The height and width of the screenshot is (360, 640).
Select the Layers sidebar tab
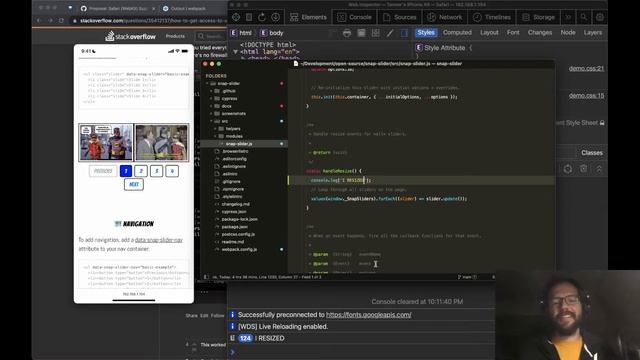tap(593, 33)
